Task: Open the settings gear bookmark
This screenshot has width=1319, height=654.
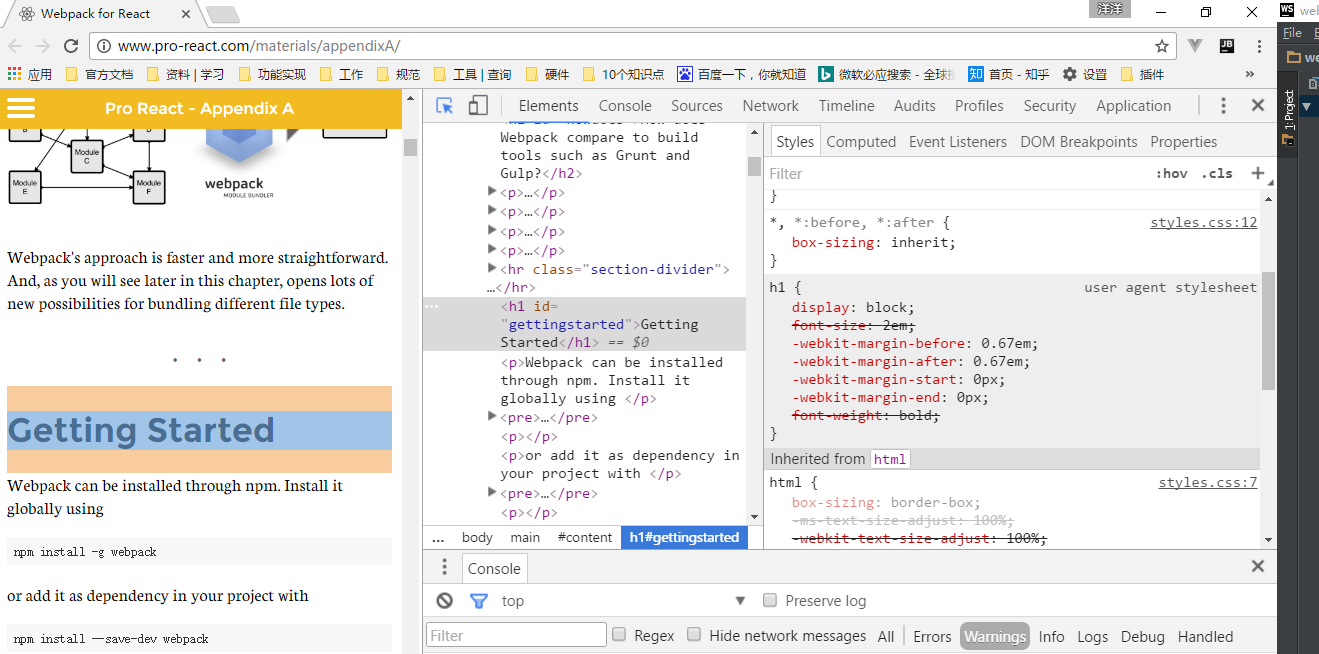Action: (x=1084, y=74)
